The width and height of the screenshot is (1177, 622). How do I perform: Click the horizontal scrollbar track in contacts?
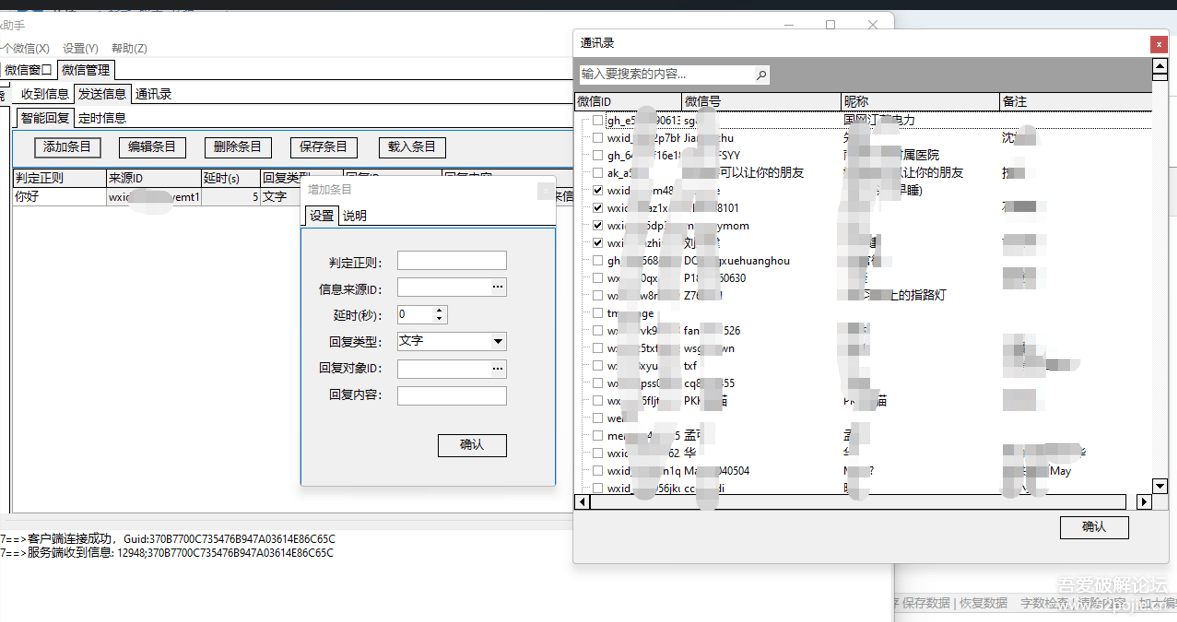click(x=860, y=502)
